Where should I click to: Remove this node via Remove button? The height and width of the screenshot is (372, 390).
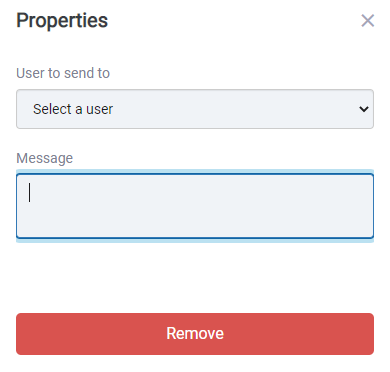tap(195, 334)
